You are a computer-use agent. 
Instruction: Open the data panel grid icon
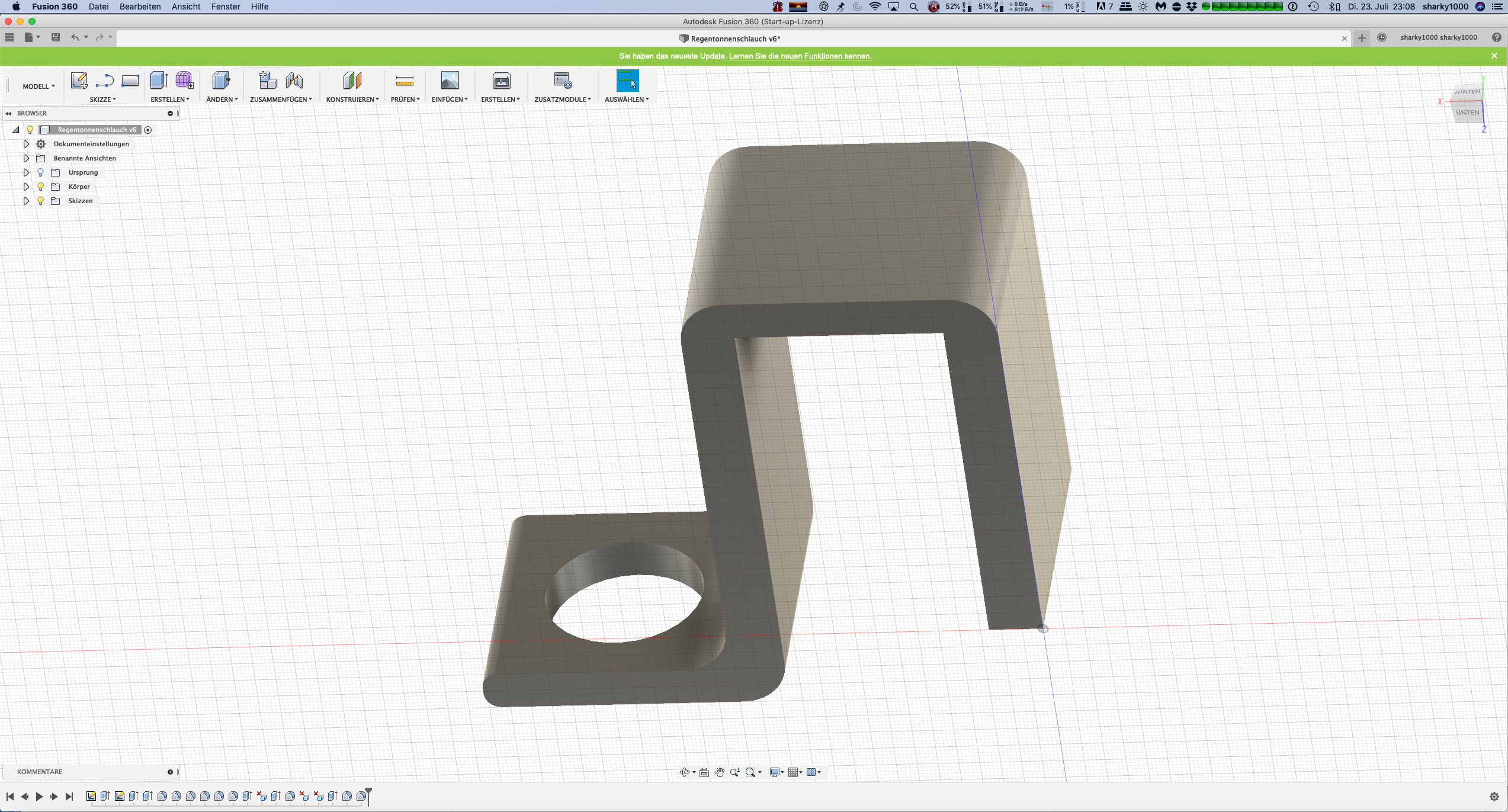pyautogui.click(x=9, y=37)
